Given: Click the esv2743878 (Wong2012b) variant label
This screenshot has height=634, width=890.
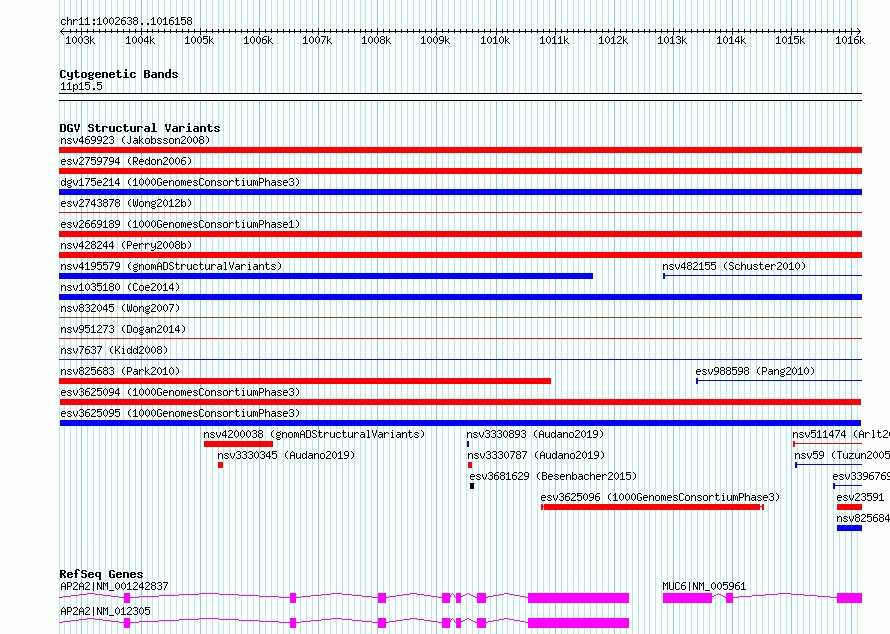Looking at the screenshot, I should pos(126,203).
